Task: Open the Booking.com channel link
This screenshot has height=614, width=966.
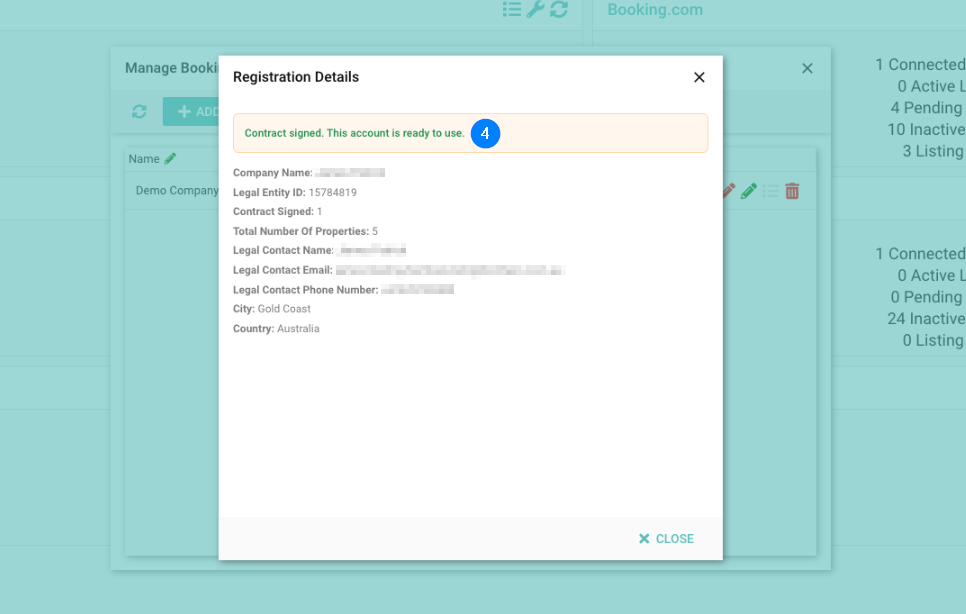Action: tap(655, 10)
